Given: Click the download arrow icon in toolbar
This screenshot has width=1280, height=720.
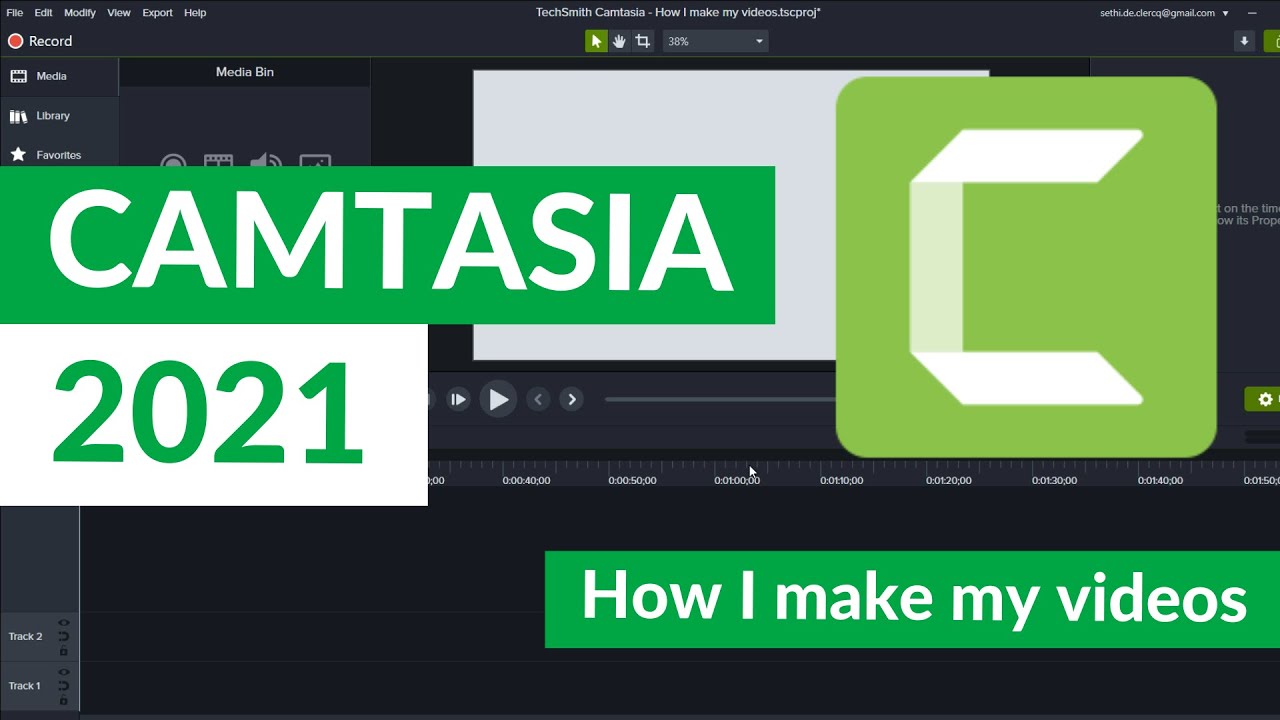Looking at the screenshot, I should (1244, 41).
